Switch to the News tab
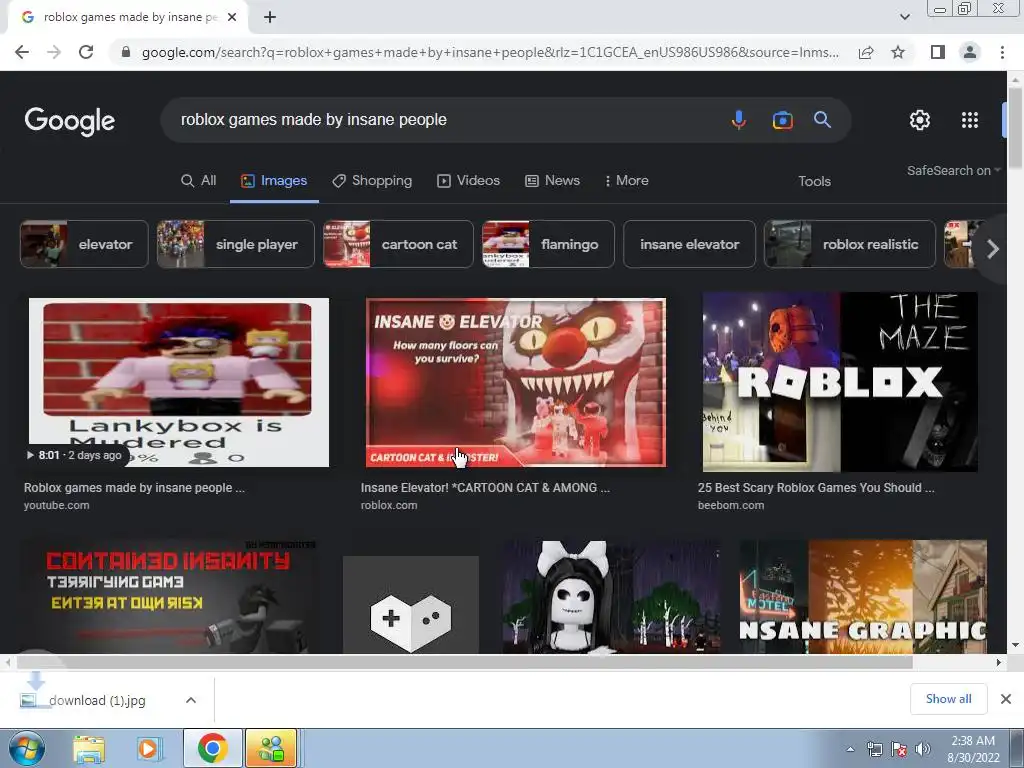Viewport: 1024px width, 768px height. click(x=552, y=181)
